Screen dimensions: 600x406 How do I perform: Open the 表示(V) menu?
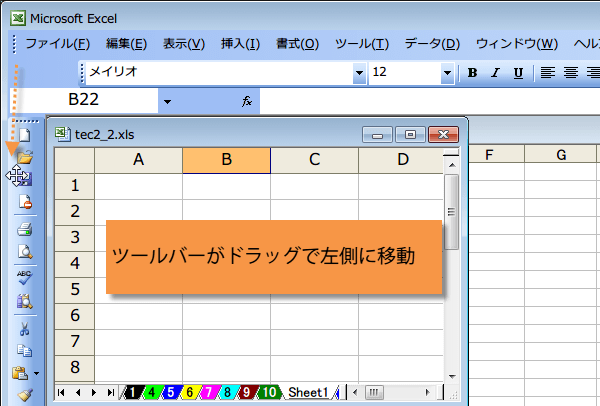[x=184, y=44]
